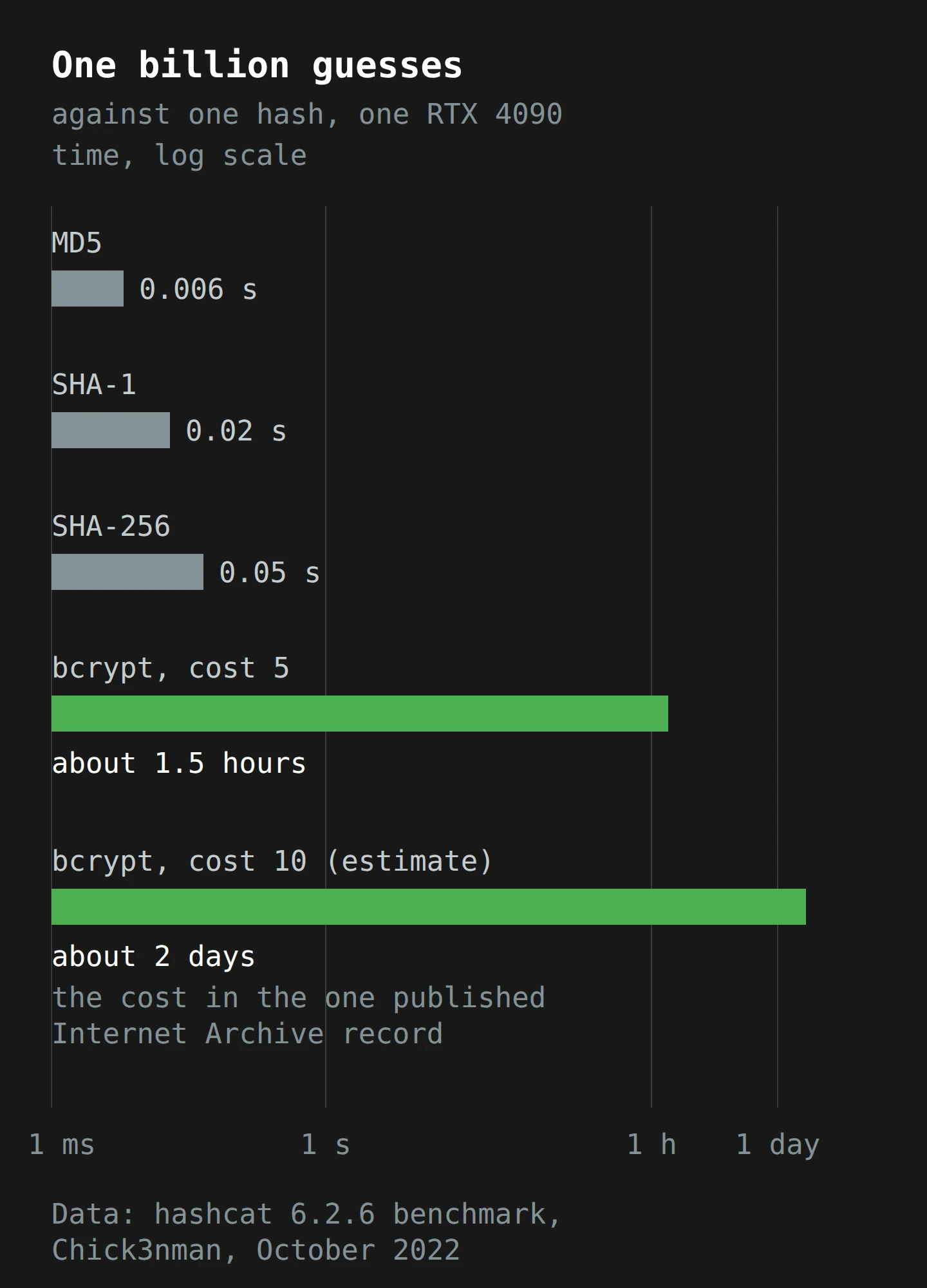Click the gray MD5 bar
927x1288 pixels.
[x=88, y=289]
